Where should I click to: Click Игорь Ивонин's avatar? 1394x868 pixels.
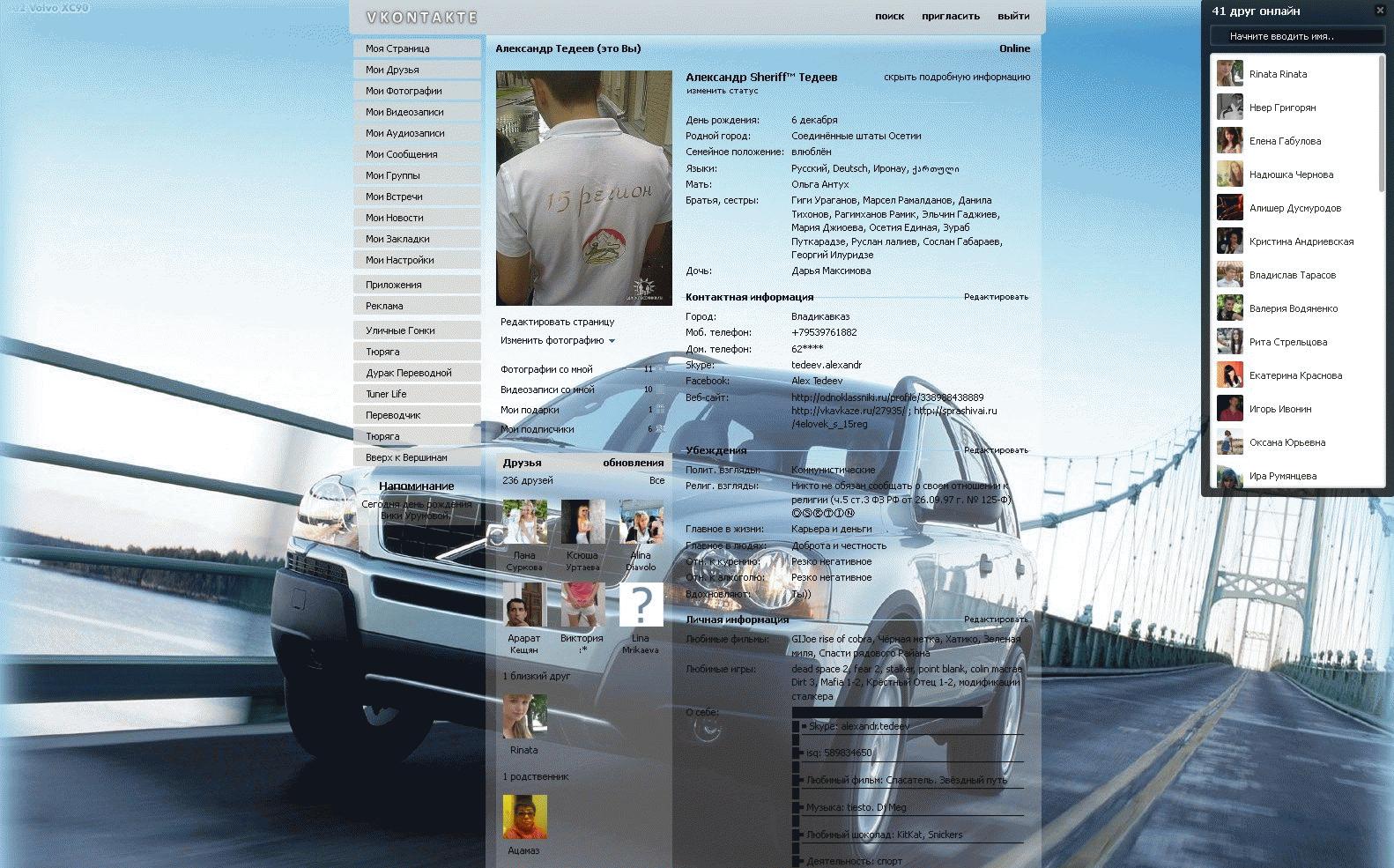click(x=1230, y=408)
